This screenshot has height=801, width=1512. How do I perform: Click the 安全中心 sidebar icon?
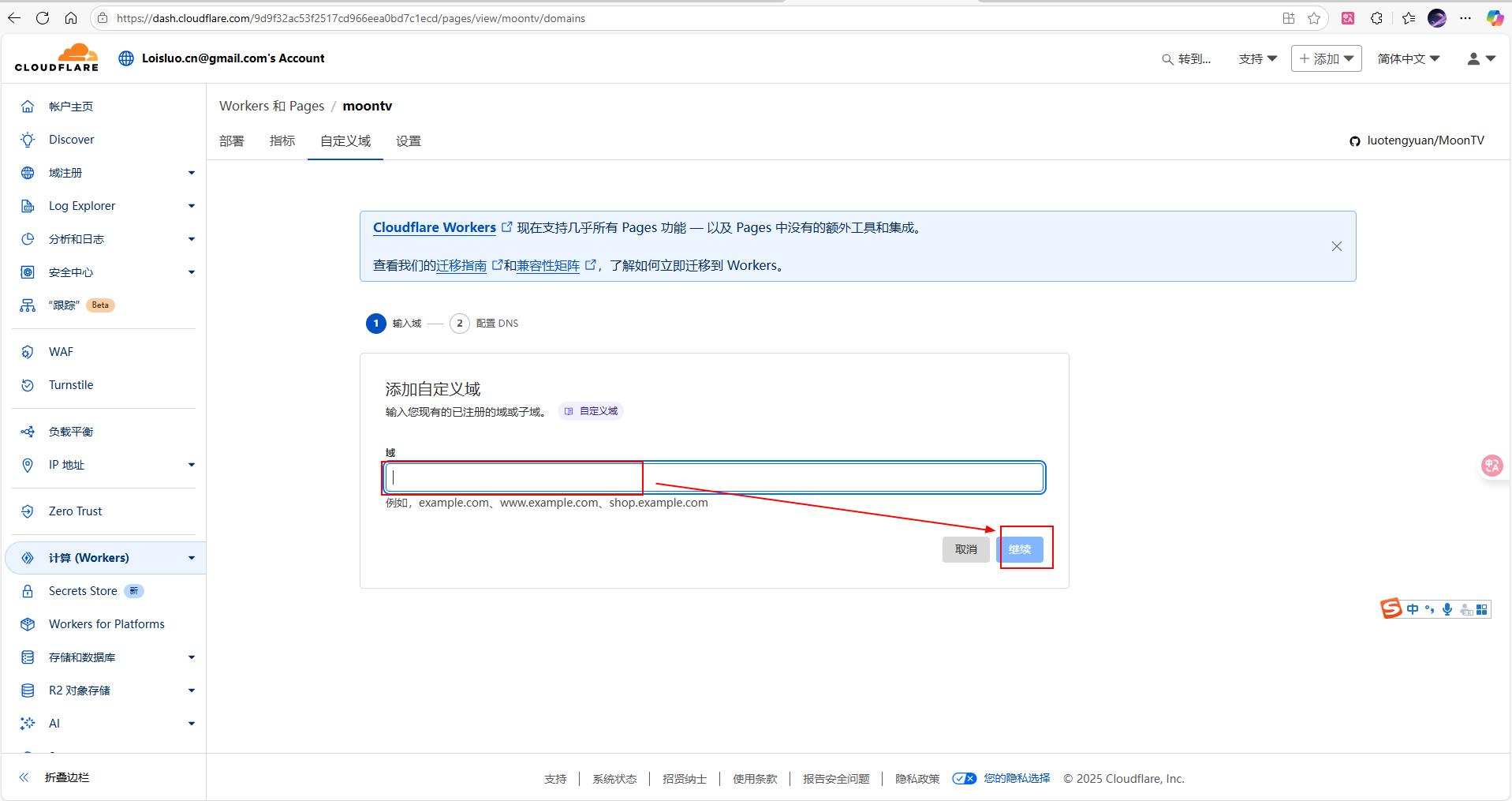(28, 272)
